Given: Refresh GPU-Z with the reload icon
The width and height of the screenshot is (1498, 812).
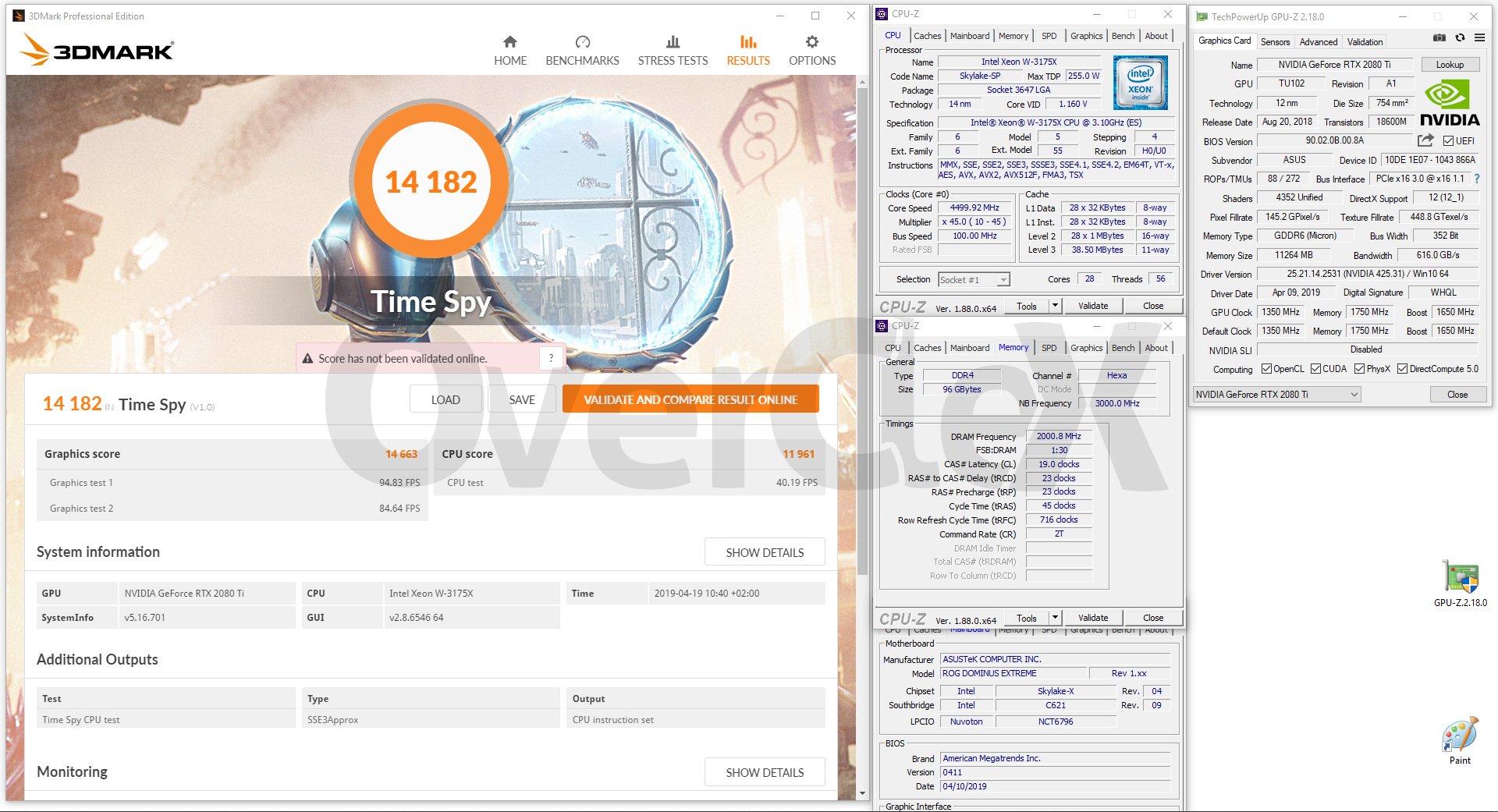Looking at the screenshot, I should tap(1460, 37).
